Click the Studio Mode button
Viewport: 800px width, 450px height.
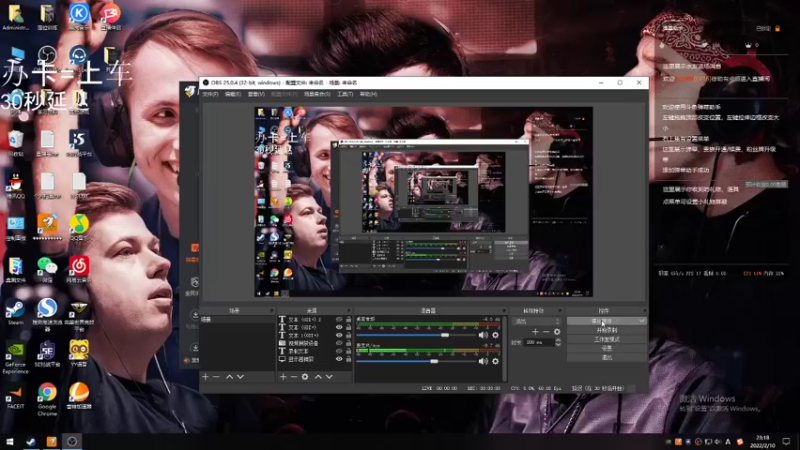[x=607, y=339]
